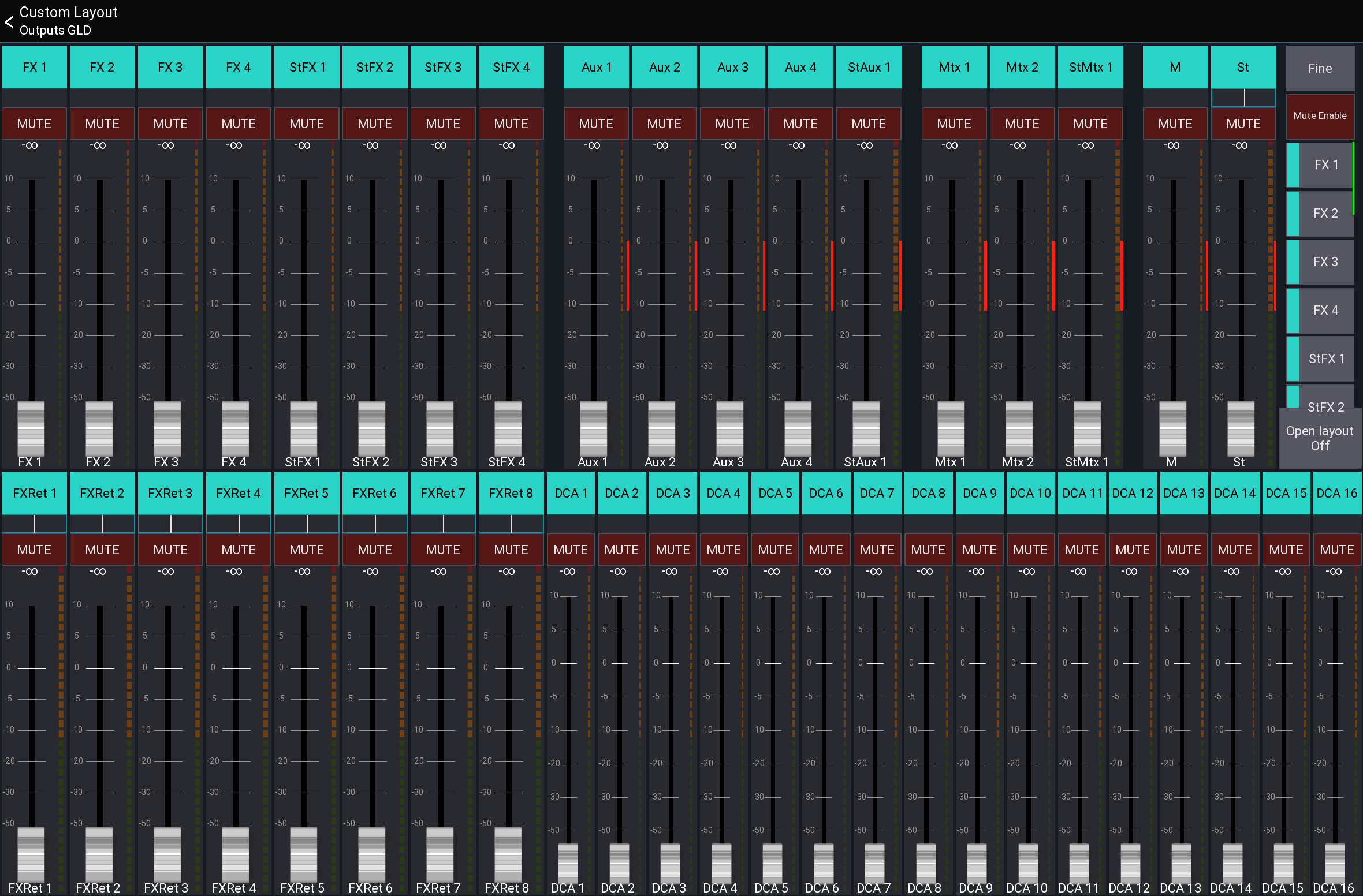
Task: Select the DCA 4 header
Action: click(724, 493)
